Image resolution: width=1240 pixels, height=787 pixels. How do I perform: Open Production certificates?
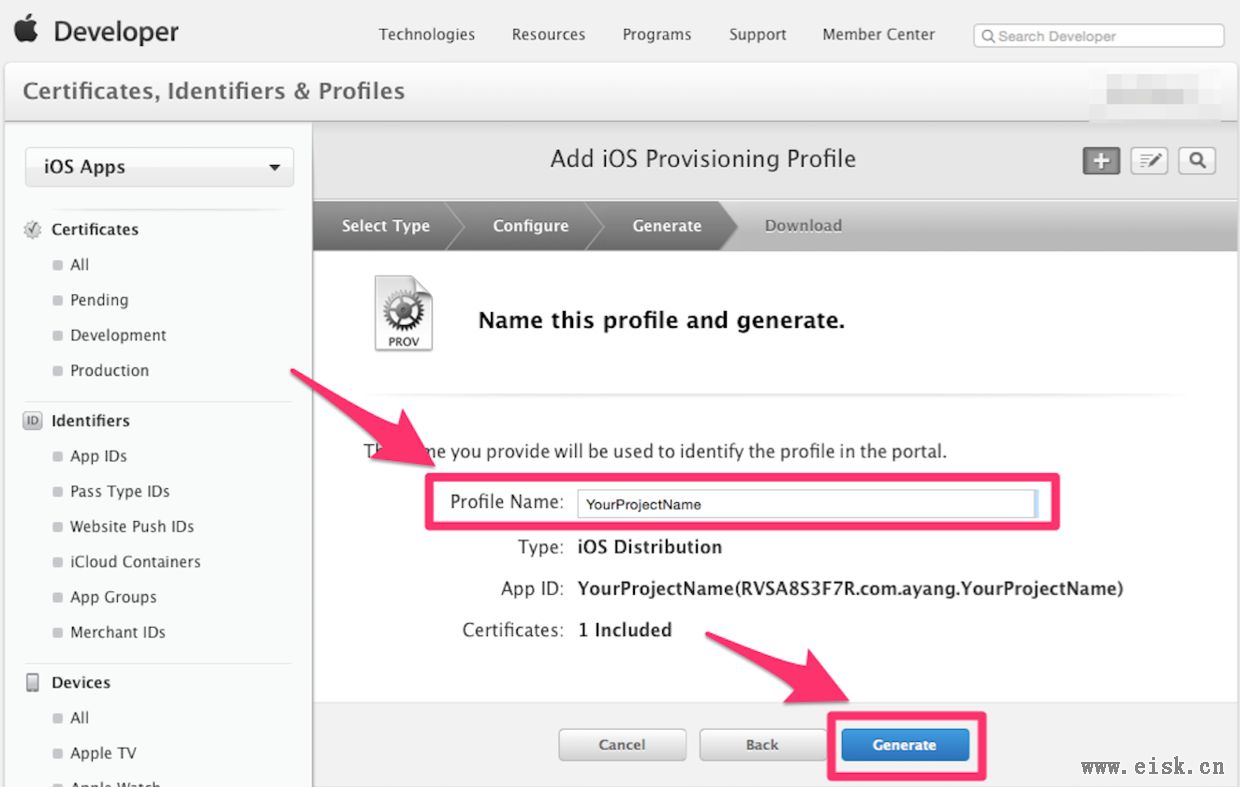109,370
